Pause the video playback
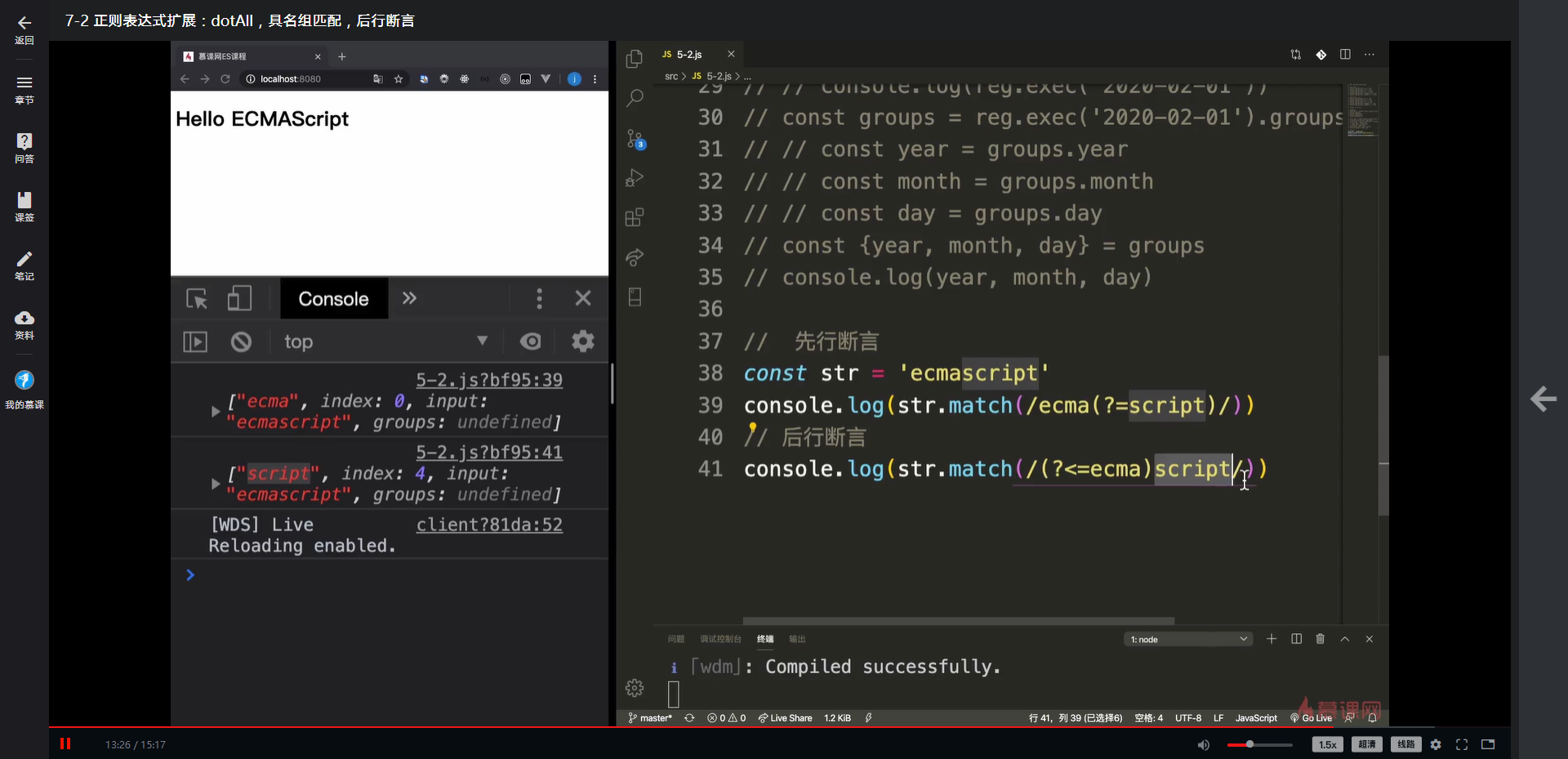The width and height of the screenshot is (1568, 759). click(x=65, y=743)
